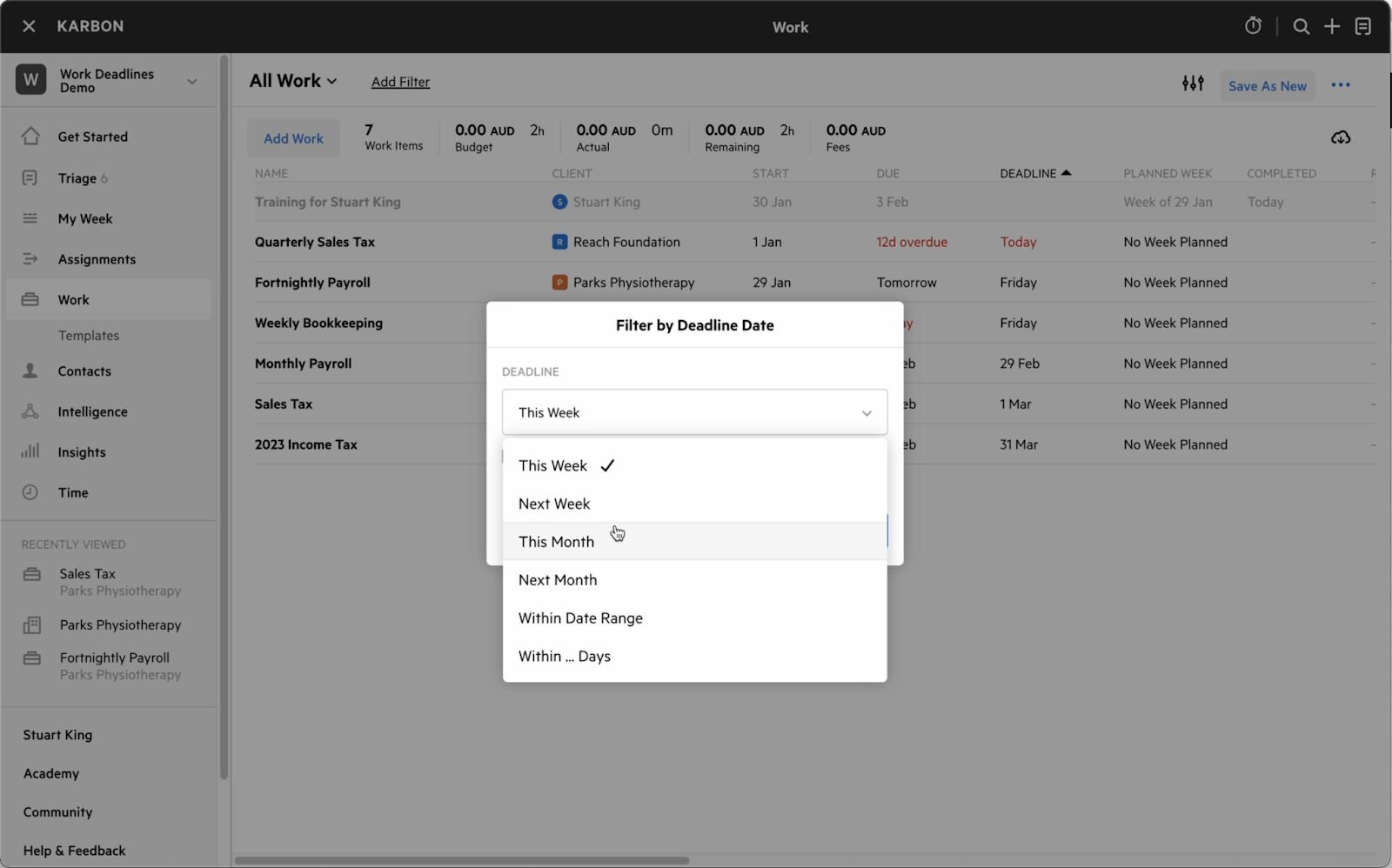Close the sidebar with the X icon

tap(29, 26)
